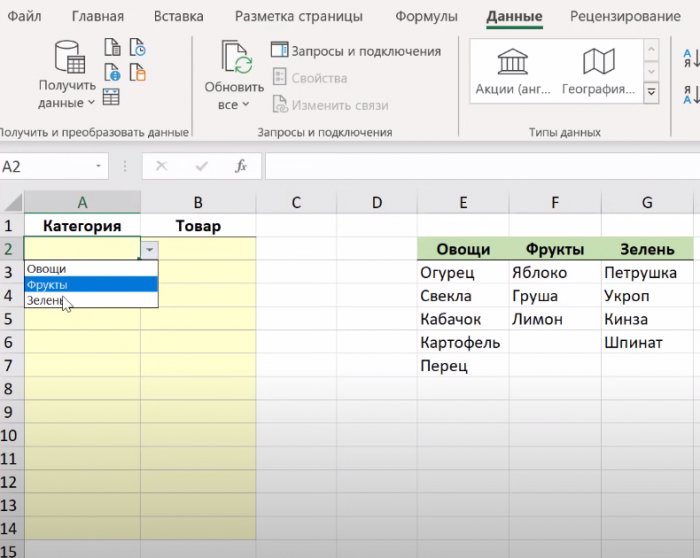Click inside the formula bar
The width and height of the screenshot is (700, 558).
click(482, 167)
